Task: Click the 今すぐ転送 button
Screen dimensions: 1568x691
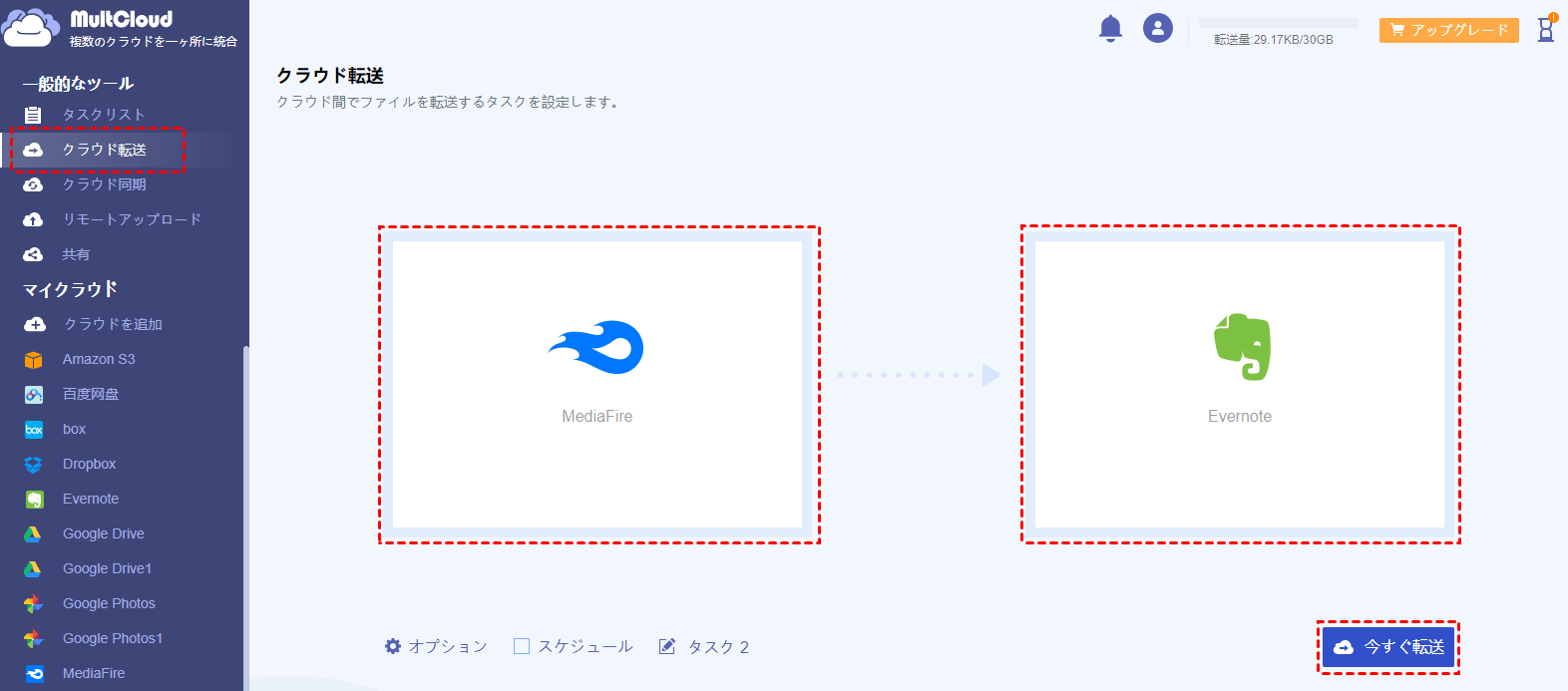Action: click(x=1388, y=647)
